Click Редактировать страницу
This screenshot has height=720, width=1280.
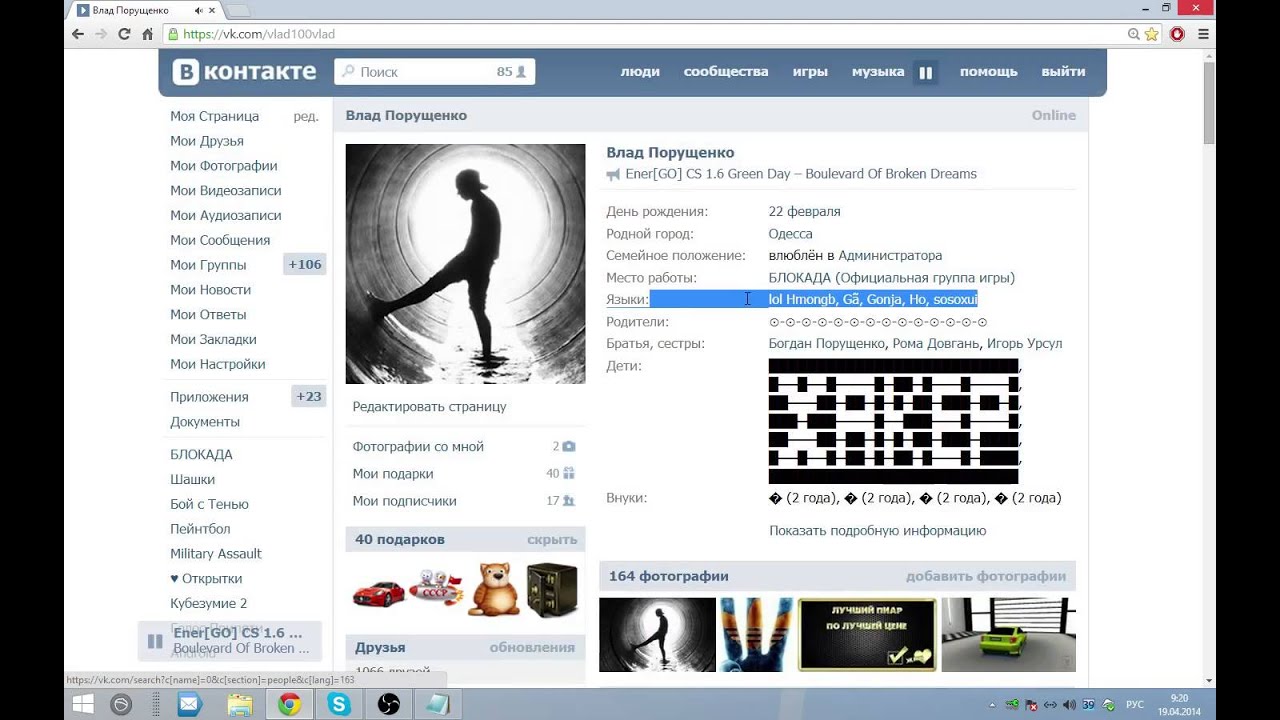click(429, 407)
